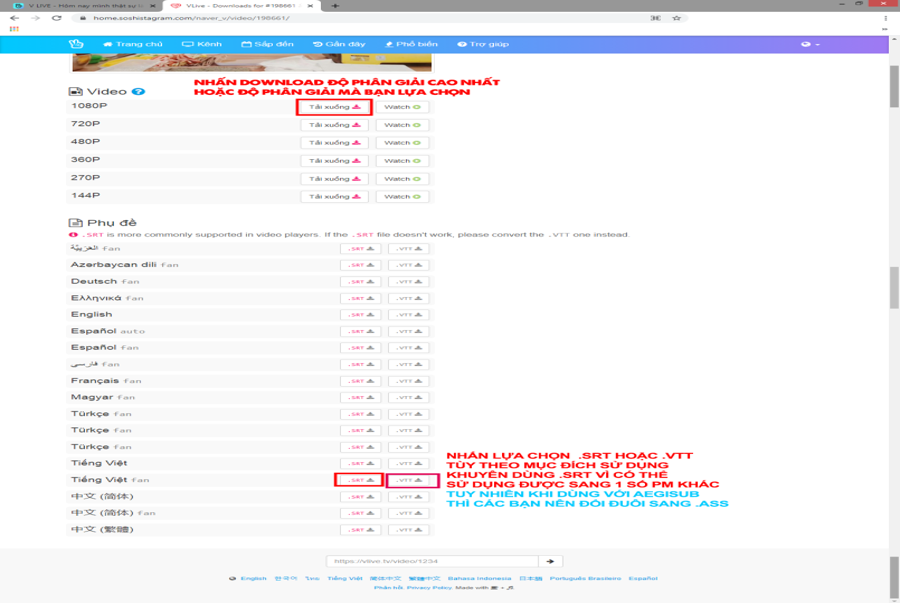
Task: Watch the 720P video
Action: (x=402, y=125)
